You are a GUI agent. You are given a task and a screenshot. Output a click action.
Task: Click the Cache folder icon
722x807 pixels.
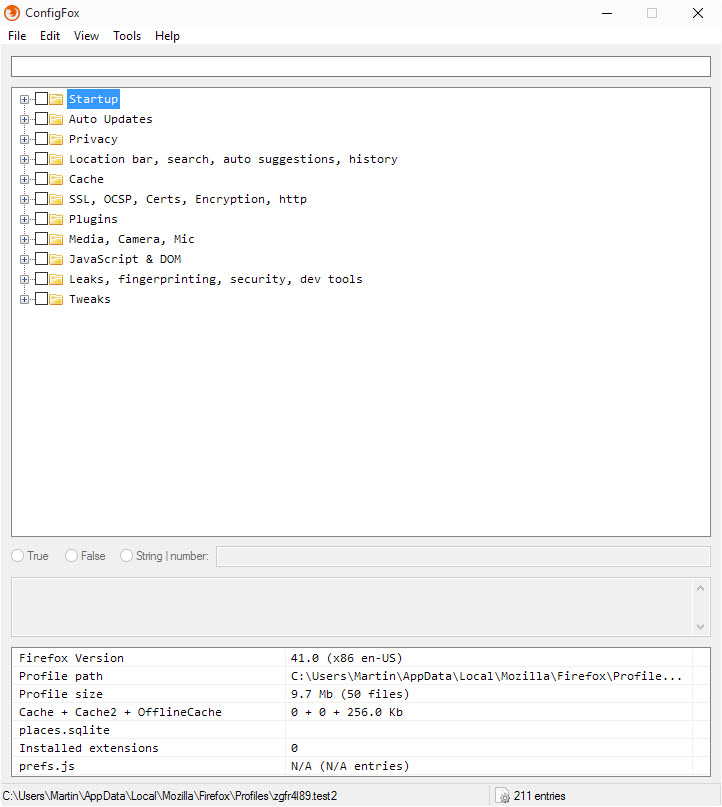56,179
